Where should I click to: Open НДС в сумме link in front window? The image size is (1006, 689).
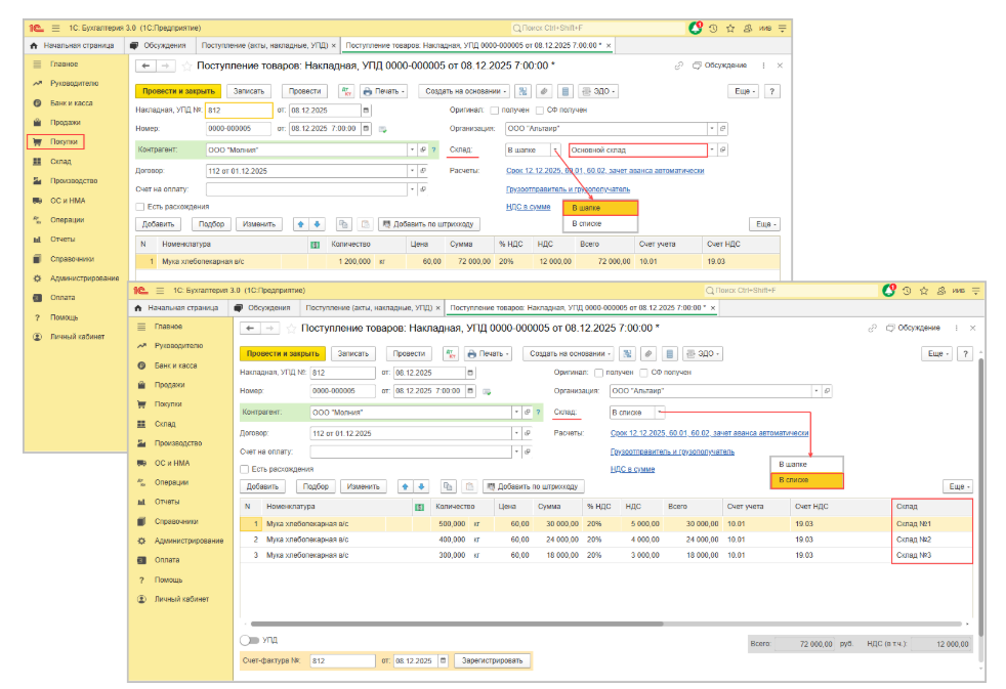(x=633, y=470)
